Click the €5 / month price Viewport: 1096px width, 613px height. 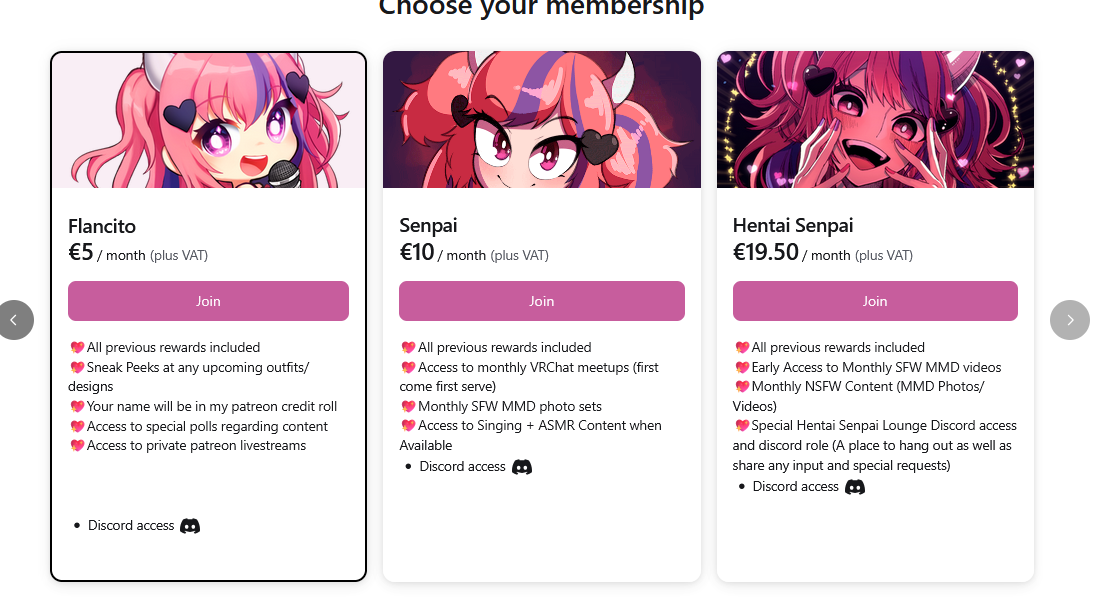coord(107,253)
